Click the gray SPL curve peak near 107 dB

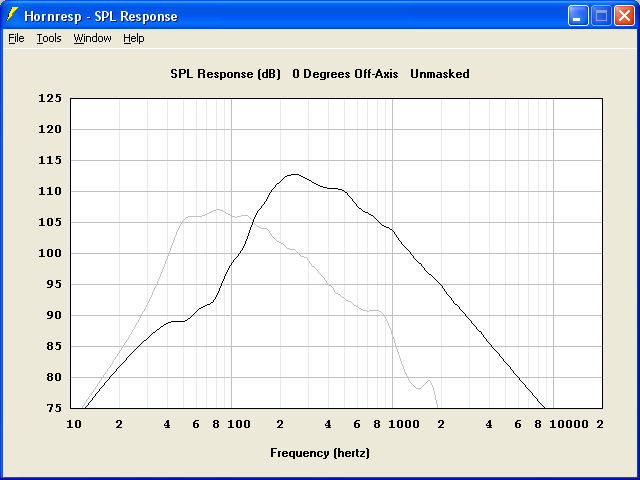pos(218,209)
